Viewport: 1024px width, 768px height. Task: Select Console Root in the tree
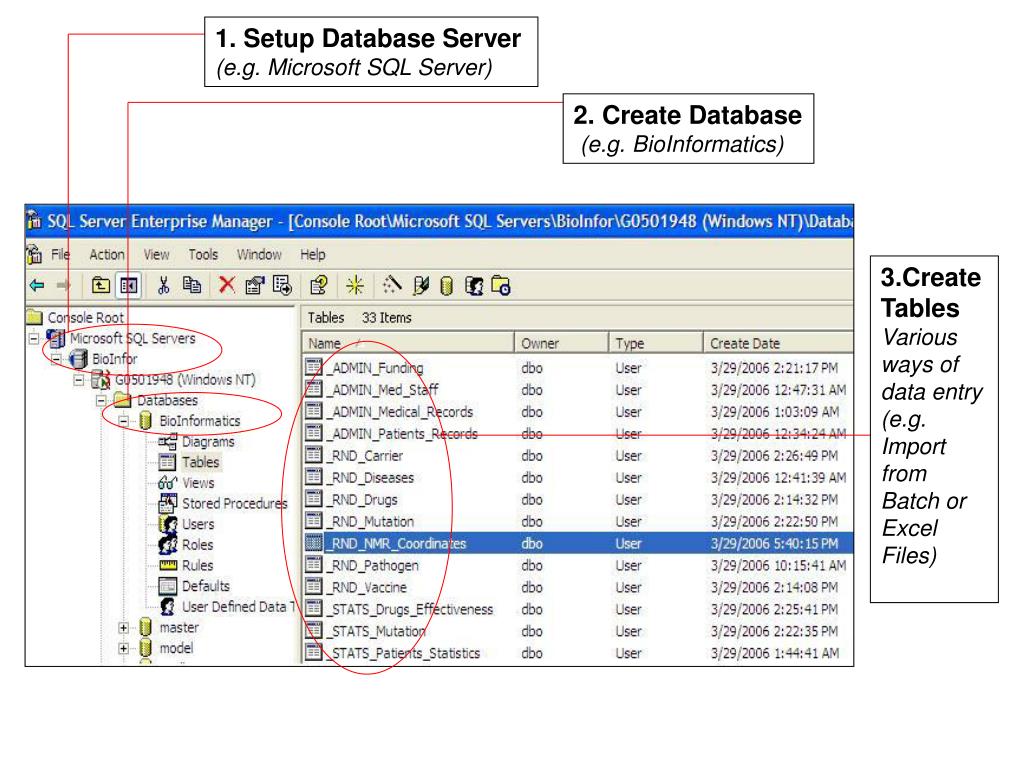(x=86, y=317)
